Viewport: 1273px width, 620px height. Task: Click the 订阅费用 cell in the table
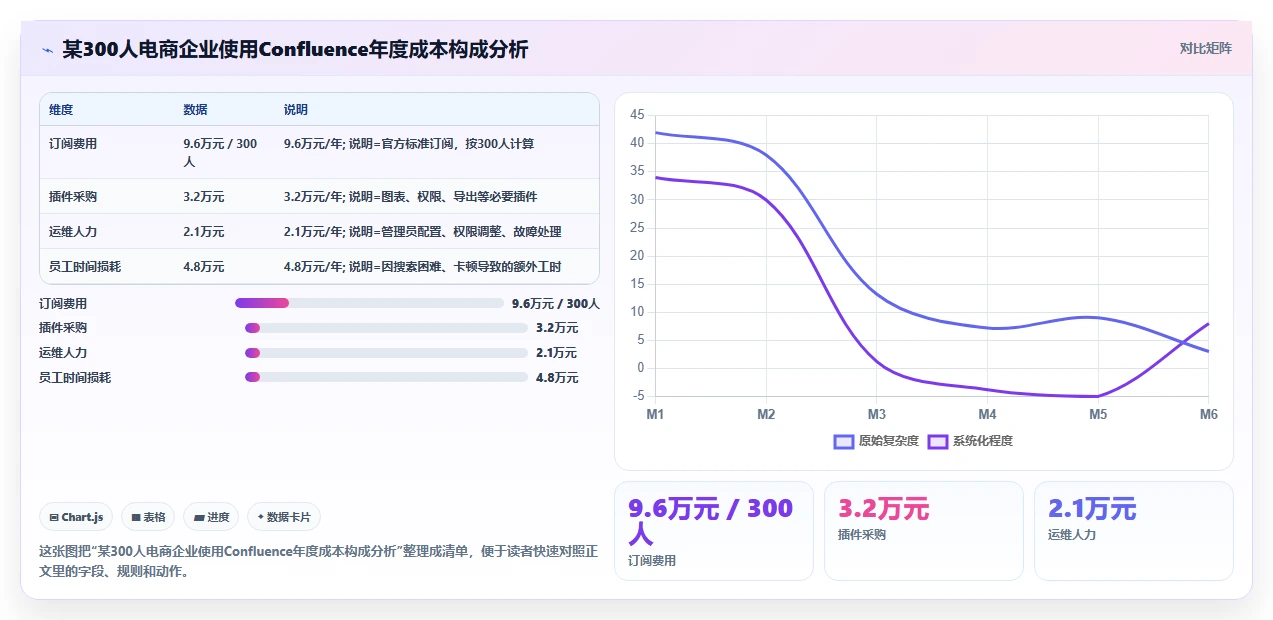(x=73, y=144)
